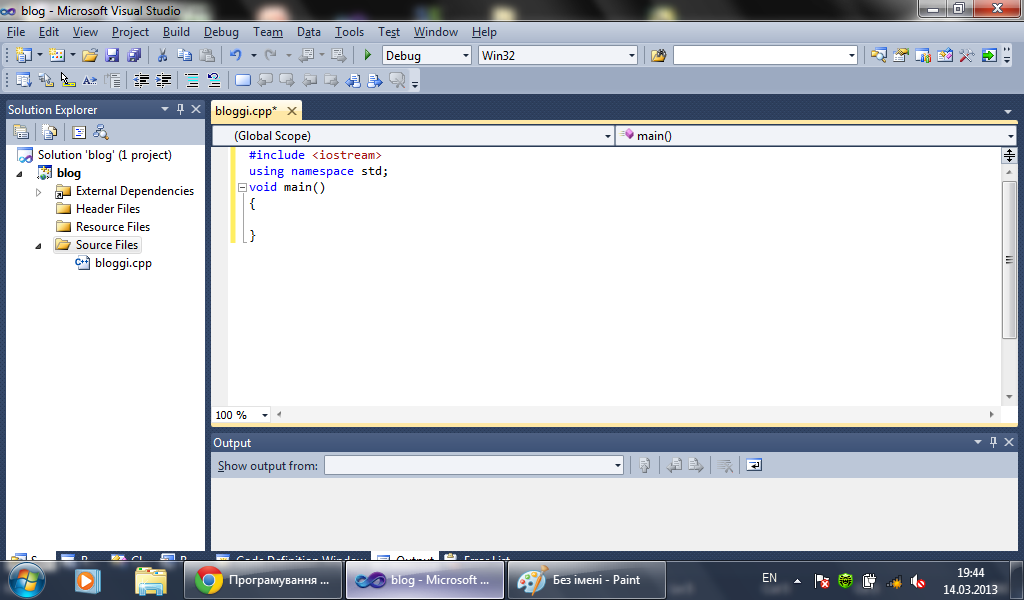Uncomment the selected lines icon
The image size is (1024, 600).
(214, 80)
